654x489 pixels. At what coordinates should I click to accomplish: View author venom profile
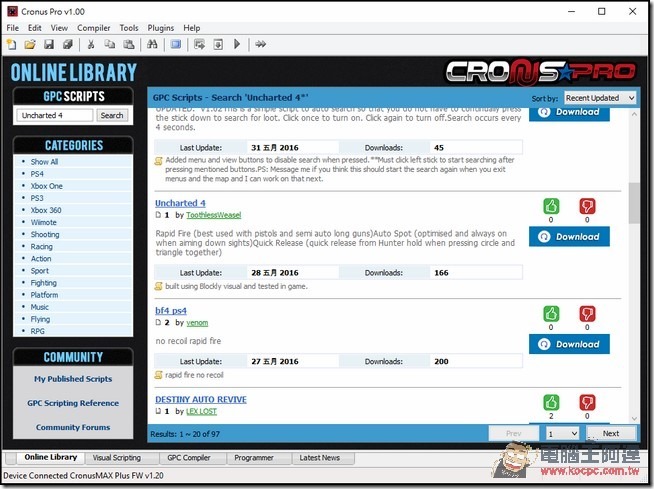click(x=197, y=323)
